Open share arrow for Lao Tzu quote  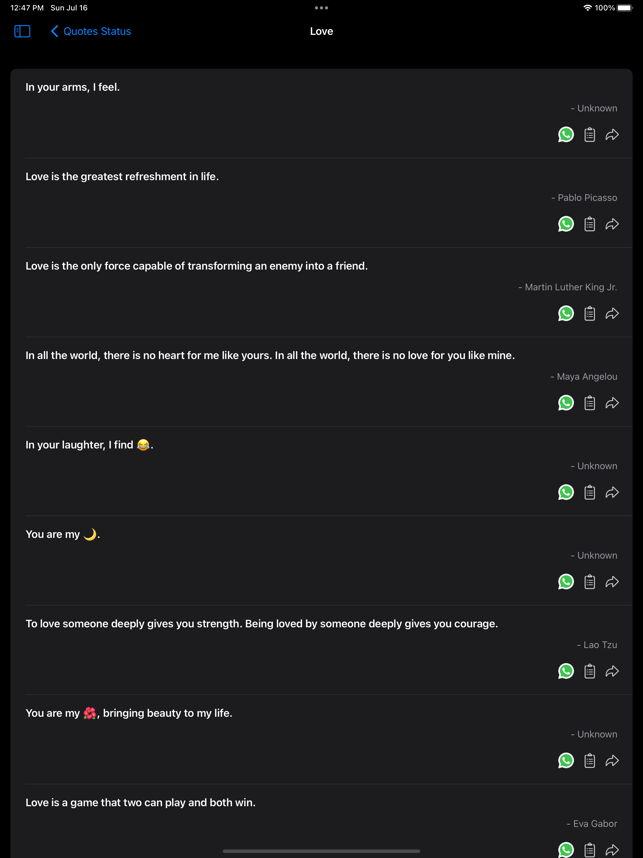pyautogui.click(x=612, y=671)
